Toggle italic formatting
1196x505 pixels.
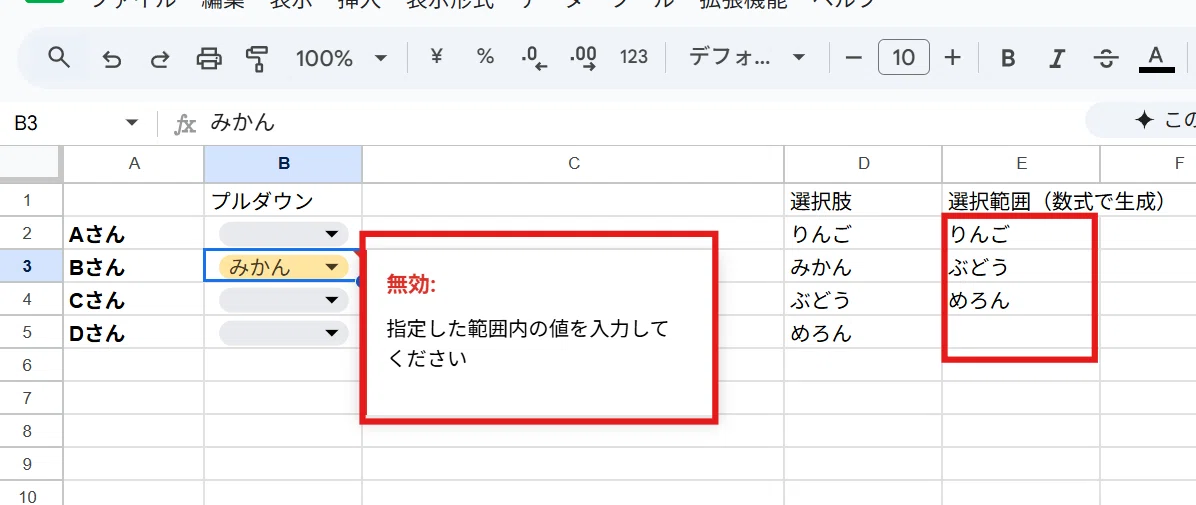[x=1057, y=58]
